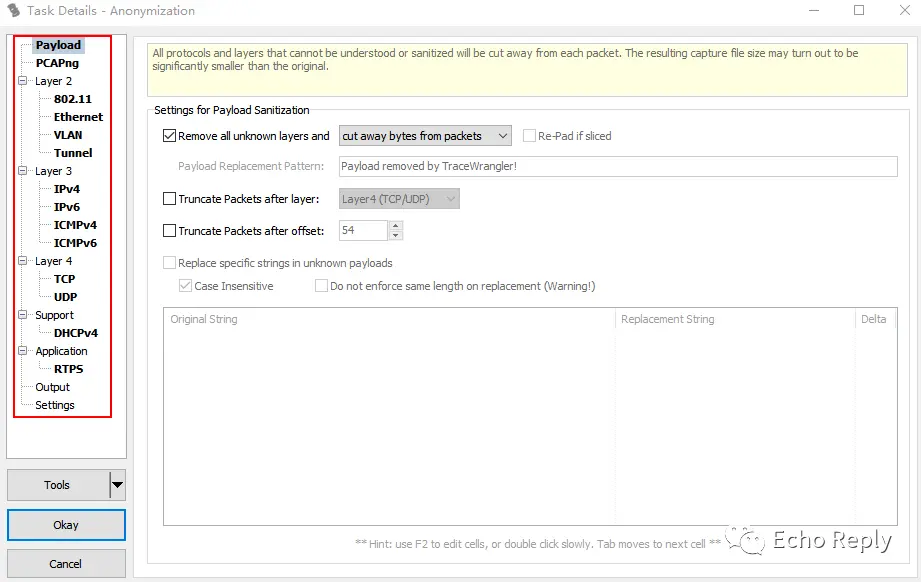Toggle Re-Pad if sliced checkbox
This screenshot has width=921, height=582.
pyautogui.click(x=529, y=136)
